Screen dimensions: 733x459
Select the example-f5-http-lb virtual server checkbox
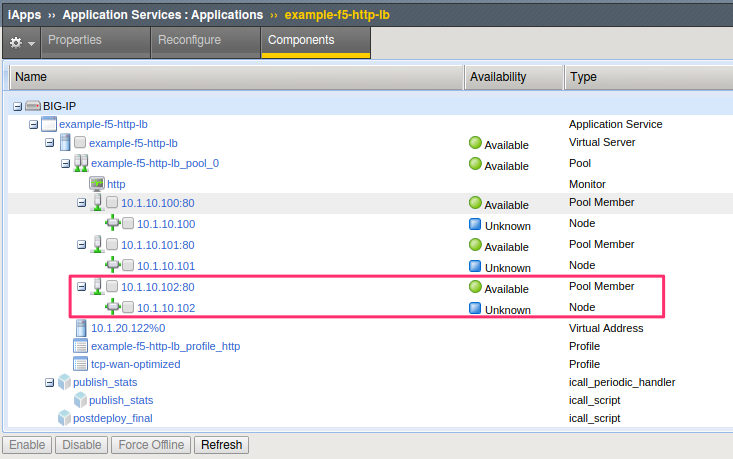tap(80, 142)
